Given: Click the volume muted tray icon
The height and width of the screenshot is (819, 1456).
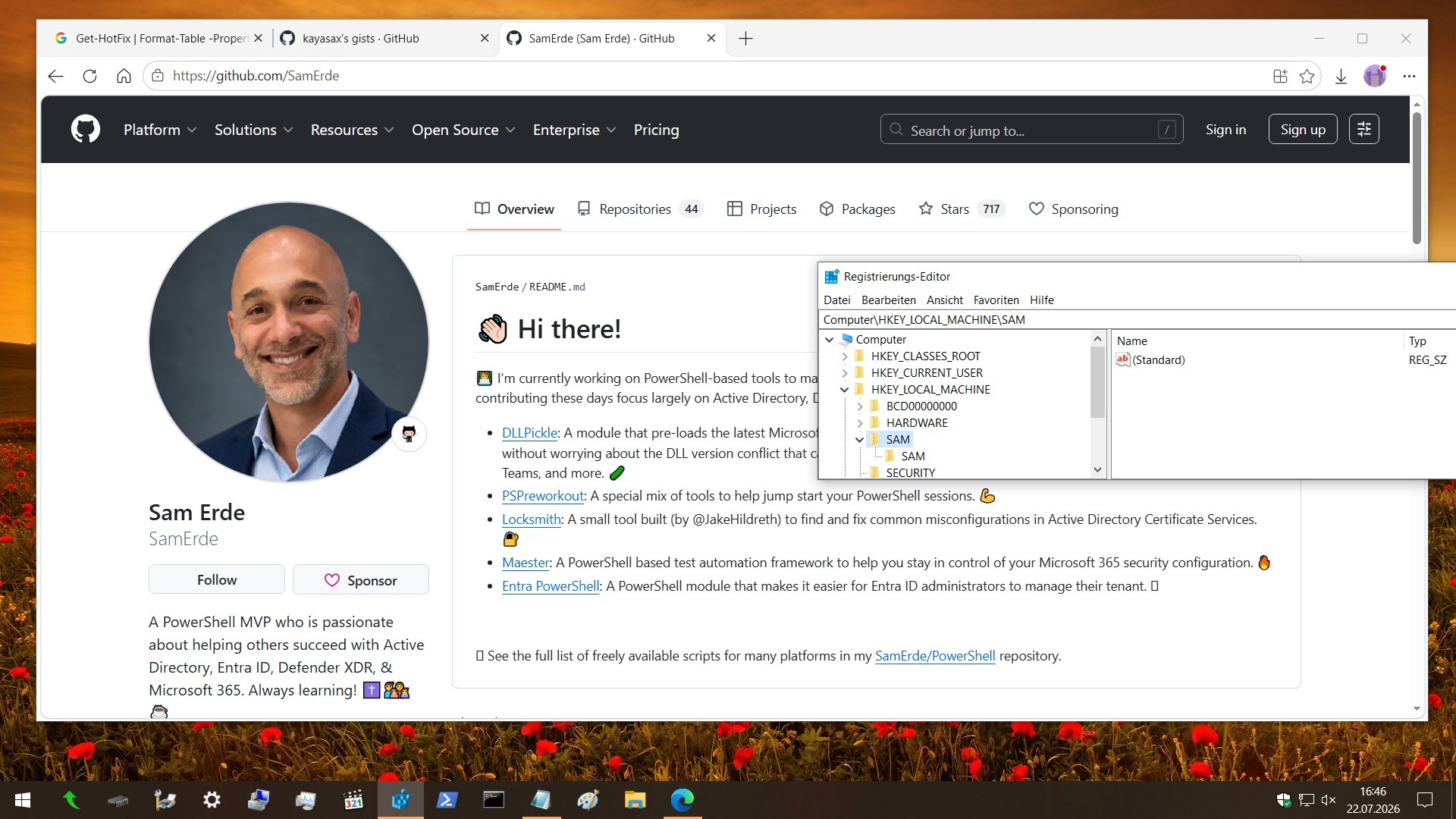Looking at the screenshot, I should click(1328, 800).
